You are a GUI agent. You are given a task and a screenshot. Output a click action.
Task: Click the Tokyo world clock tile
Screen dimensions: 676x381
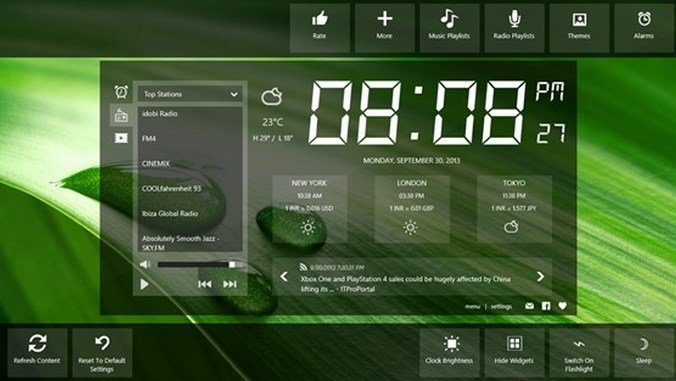[x=514, y=209]
